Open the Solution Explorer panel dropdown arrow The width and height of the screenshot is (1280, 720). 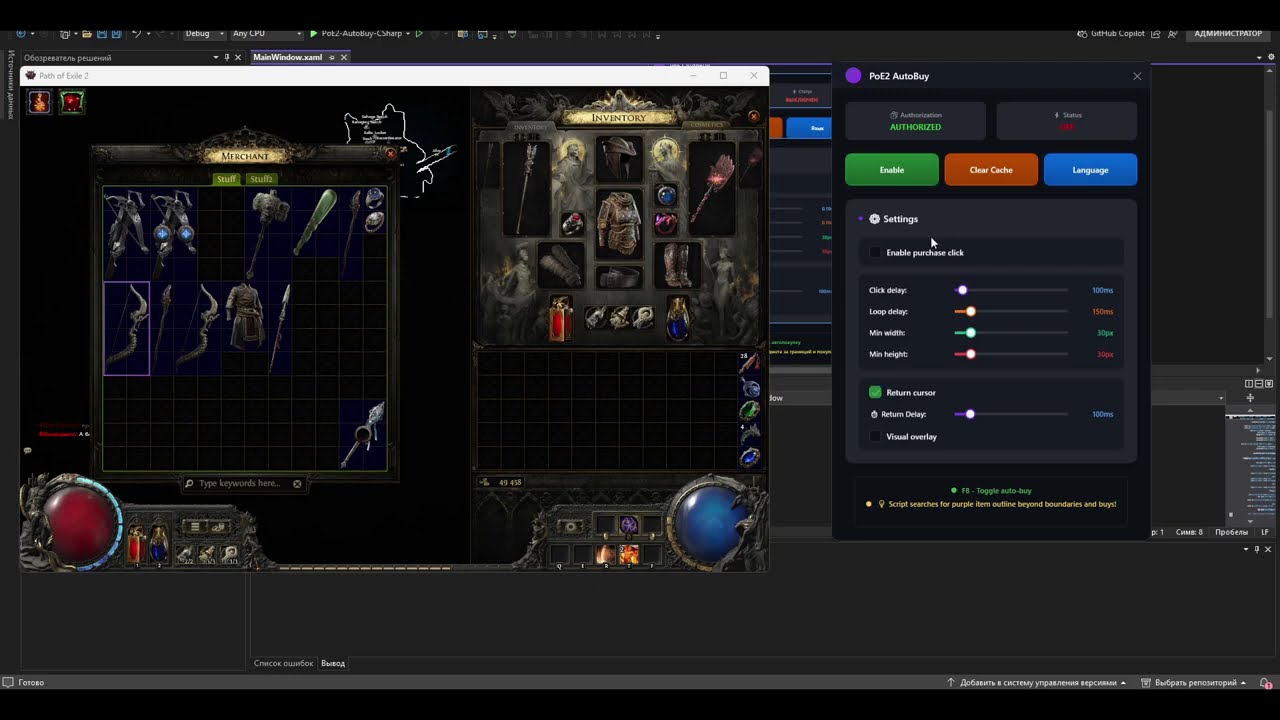pos(215,57)
